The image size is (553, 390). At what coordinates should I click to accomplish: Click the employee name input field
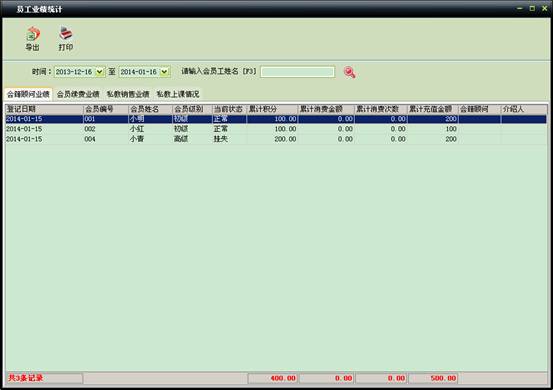tap(297, 72)
